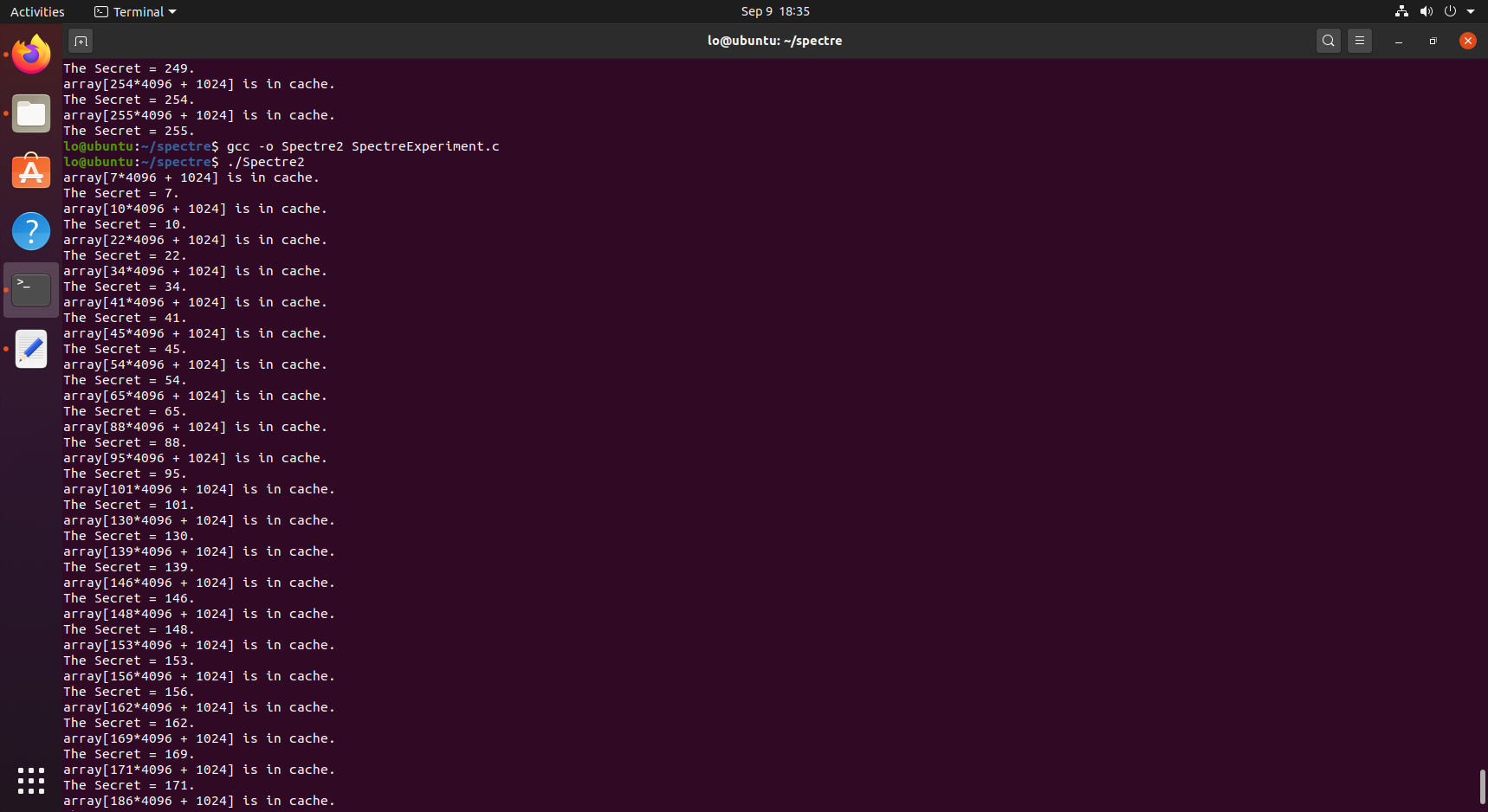
Task: Click the network status icon
Action: point(1401,11)
